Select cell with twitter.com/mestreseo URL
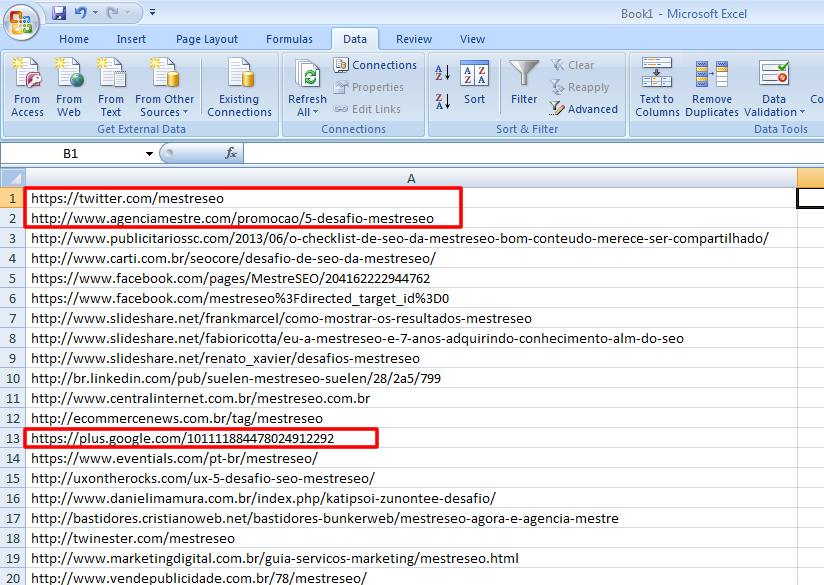The image size is (824, 585). [x=127, y=198]
